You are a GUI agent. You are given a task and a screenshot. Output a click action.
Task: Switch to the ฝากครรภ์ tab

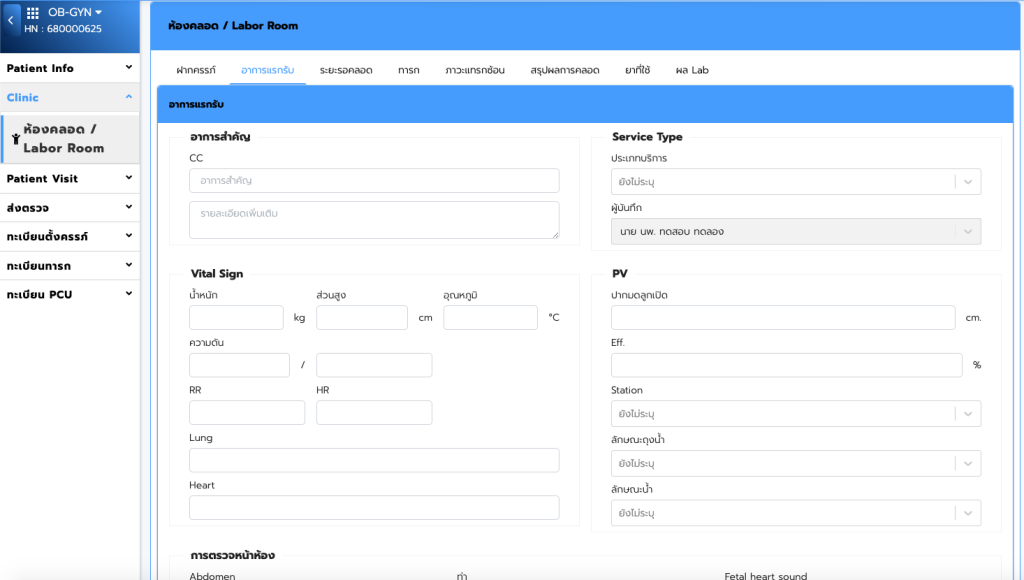(196, 70)
